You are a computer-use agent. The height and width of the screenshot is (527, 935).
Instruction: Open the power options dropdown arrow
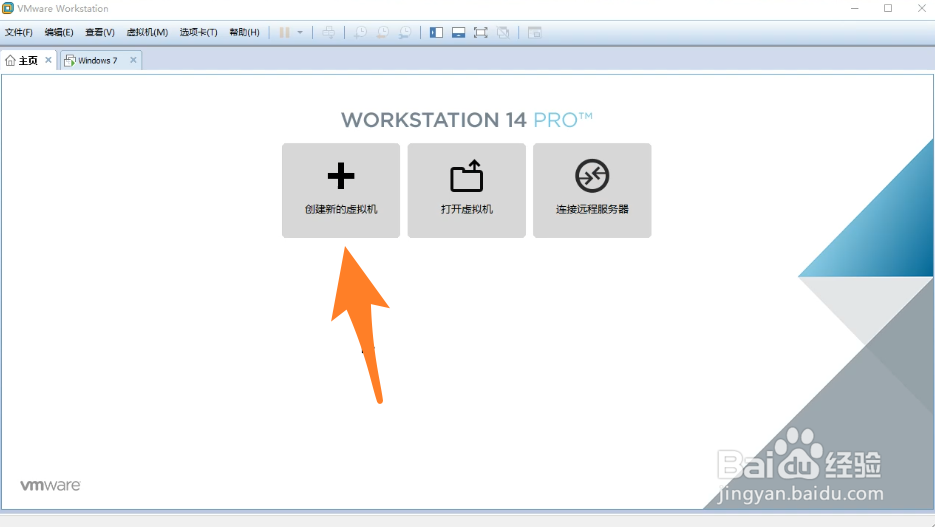click(300, 32)
